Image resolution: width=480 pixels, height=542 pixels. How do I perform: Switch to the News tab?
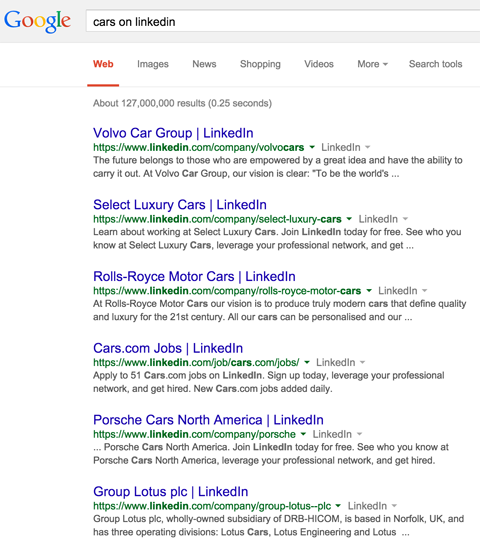pyautogui.click(x=204, y=64)
